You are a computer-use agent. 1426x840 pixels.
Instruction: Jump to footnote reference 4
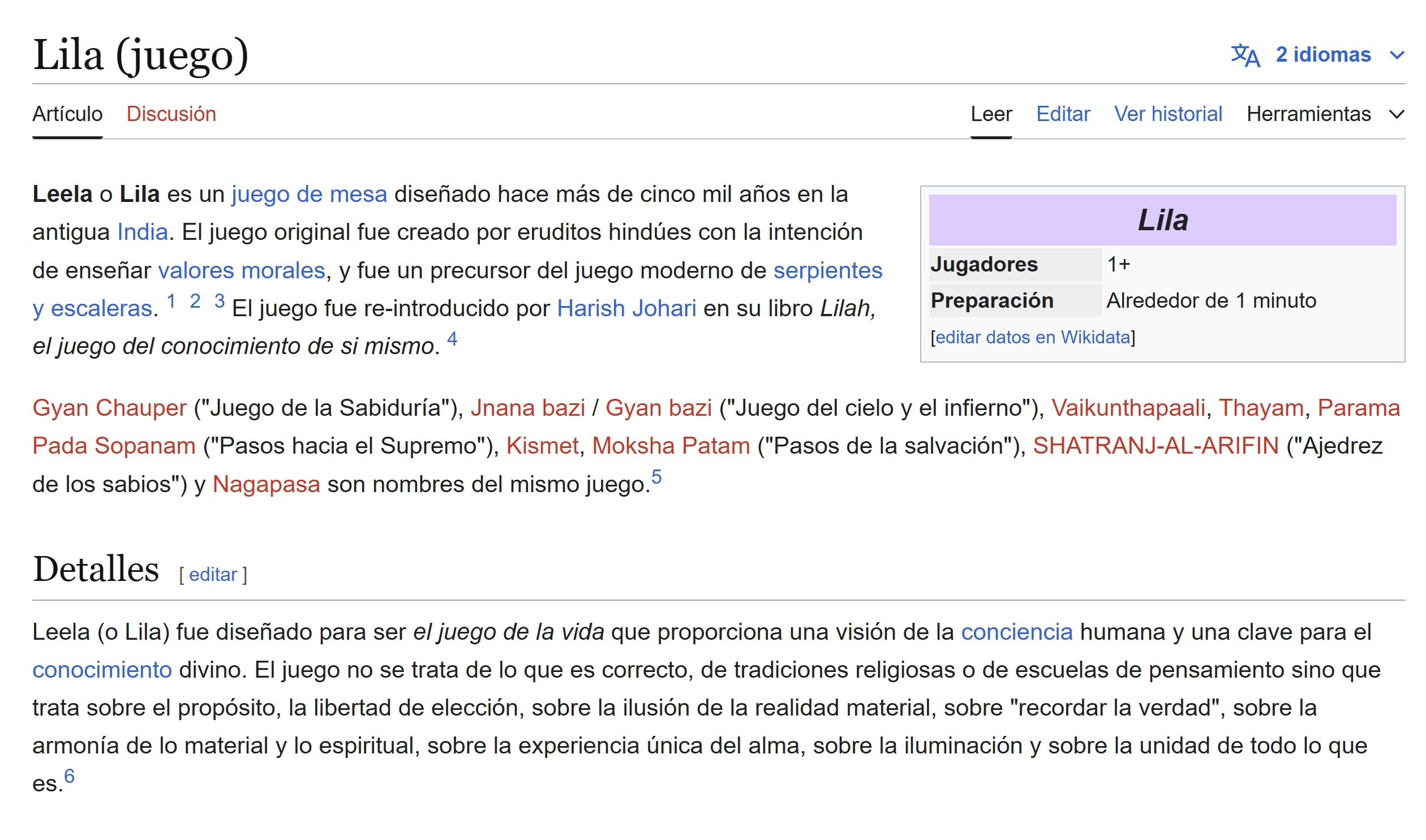(452, 339)
